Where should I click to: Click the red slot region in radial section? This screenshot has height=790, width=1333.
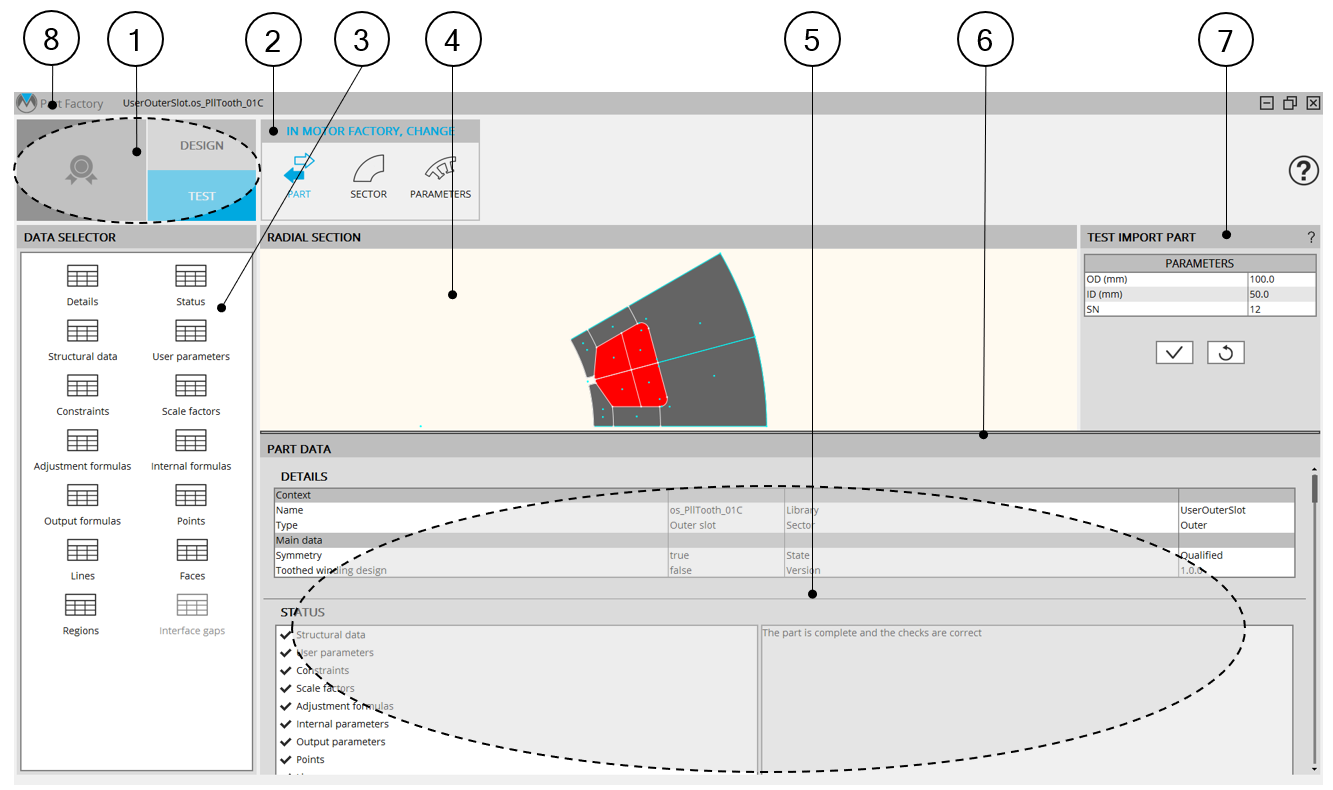click(x=630, y=365)
